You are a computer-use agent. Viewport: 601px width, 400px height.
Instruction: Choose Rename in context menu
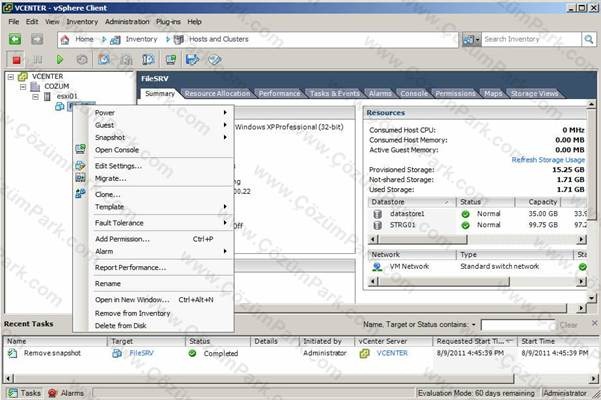click(x=108, y=284)
